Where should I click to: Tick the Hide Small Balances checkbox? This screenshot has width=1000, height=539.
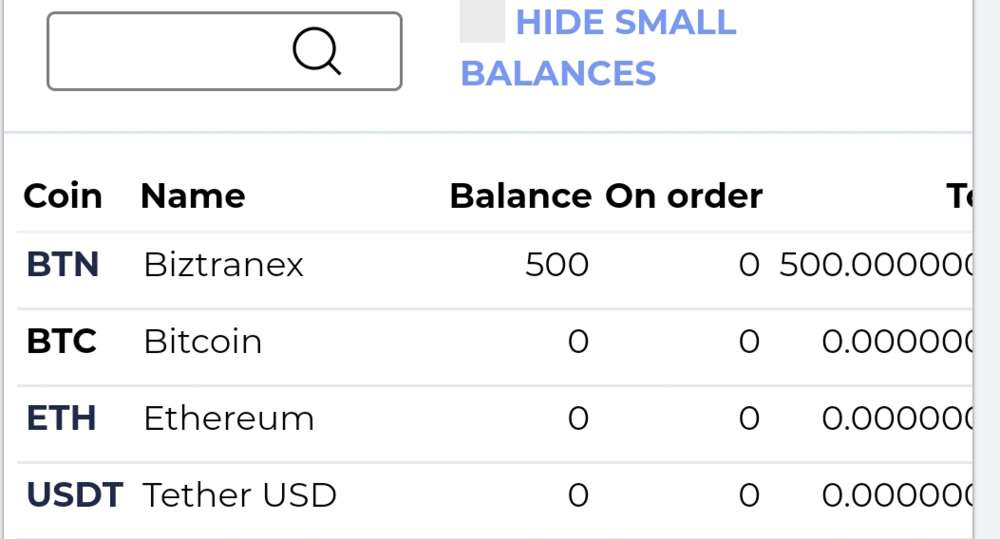click(481, 22)
